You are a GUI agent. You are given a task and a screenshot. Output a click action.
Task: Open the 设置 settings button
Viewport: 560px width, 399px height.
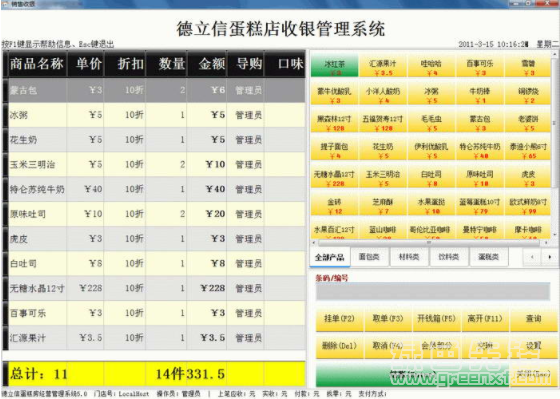coord(534,346)
